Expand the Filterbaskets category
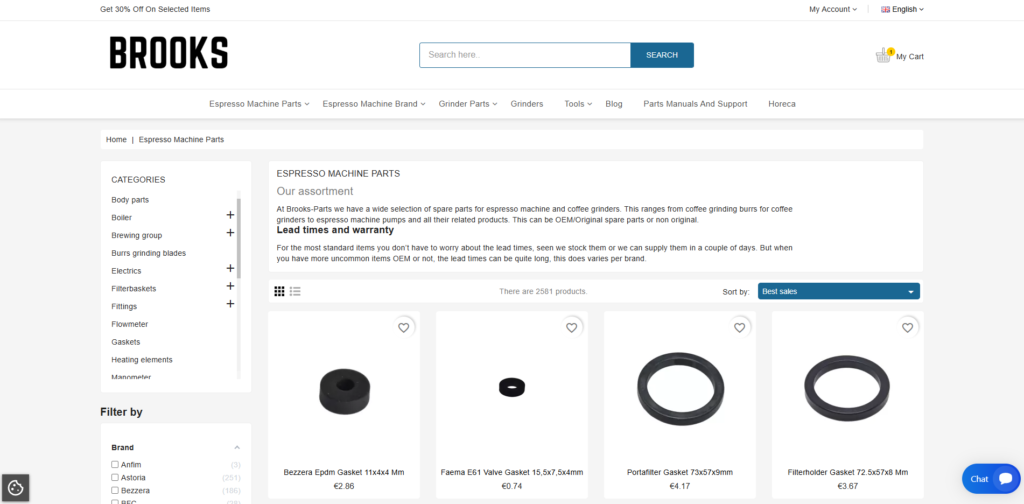The height and width of the screenshot is (504, 1024). point(230,286)
